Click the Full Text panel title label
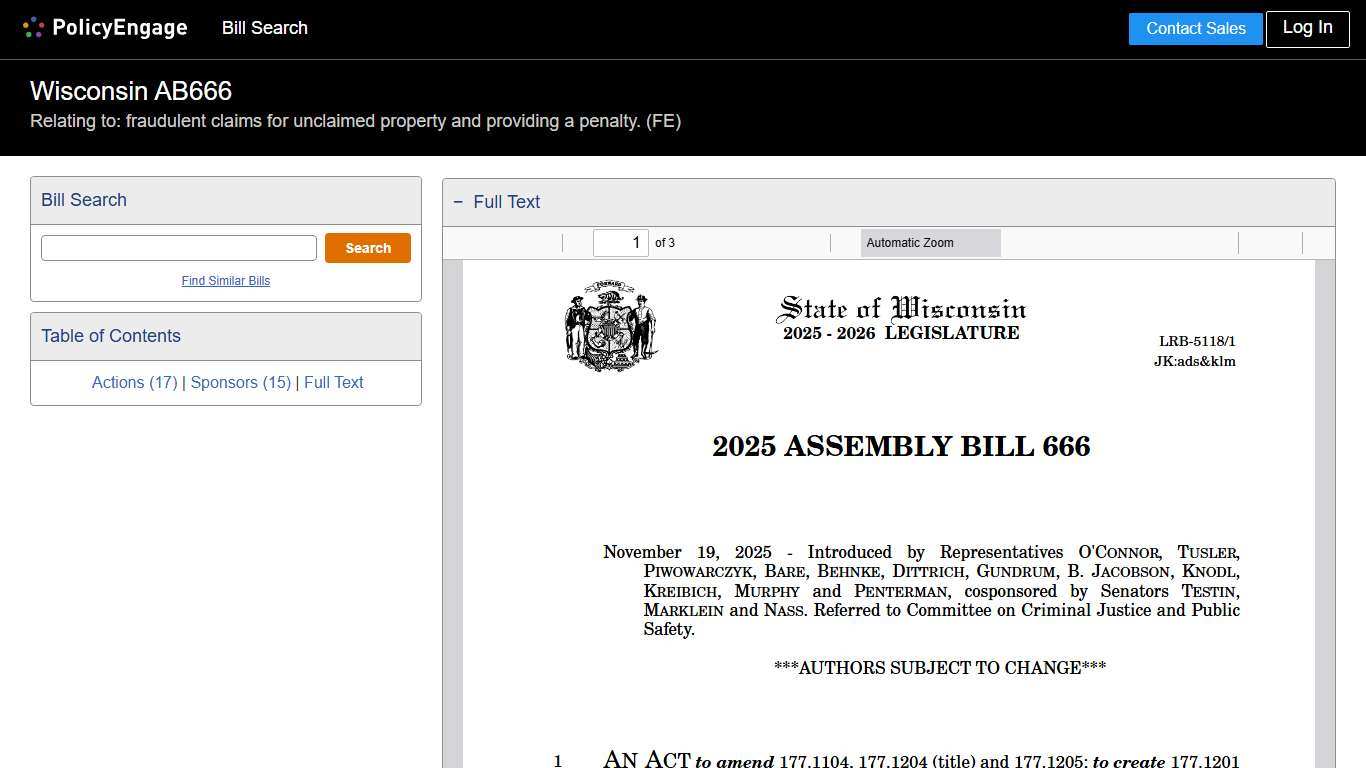The height and width of the screenshot is (768, 1366). pyautogui.click(x=506, y=202)
